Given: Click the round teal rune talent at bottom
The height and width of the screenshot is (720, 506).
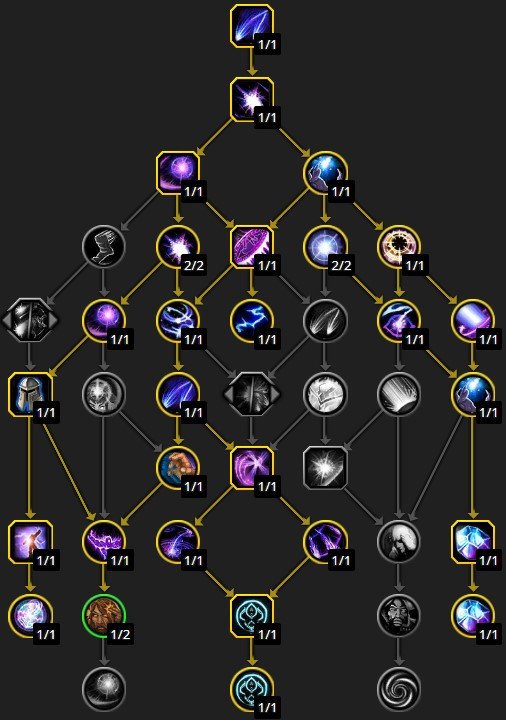Looking at the screenshot, I should pos(252,689).
